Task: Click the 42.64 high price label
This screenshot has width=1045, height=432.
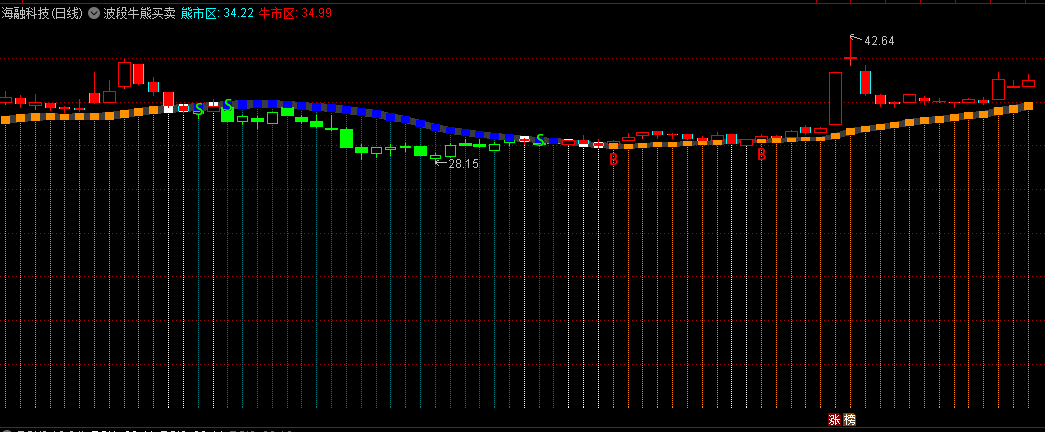Action: coord(879,41)
